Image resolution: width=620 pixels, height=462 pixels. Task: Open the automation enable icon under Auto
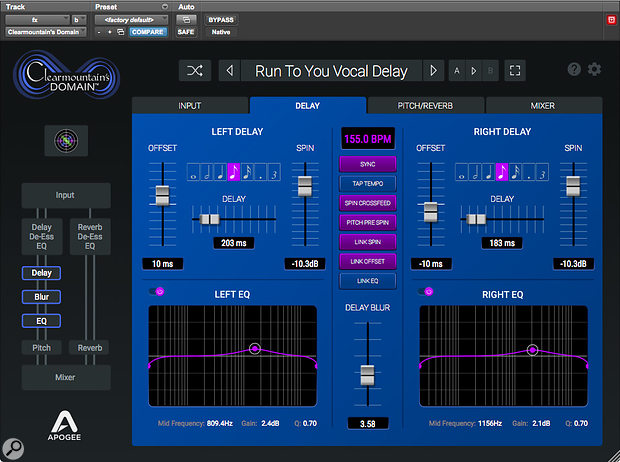pos(186,20)
